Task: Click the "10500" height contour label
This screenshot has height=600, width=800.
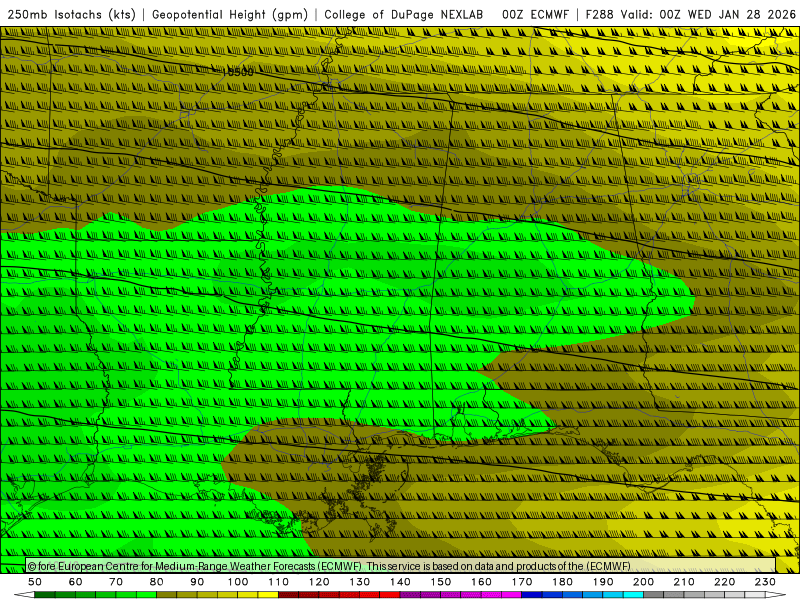Action: (x=237, y=72)
